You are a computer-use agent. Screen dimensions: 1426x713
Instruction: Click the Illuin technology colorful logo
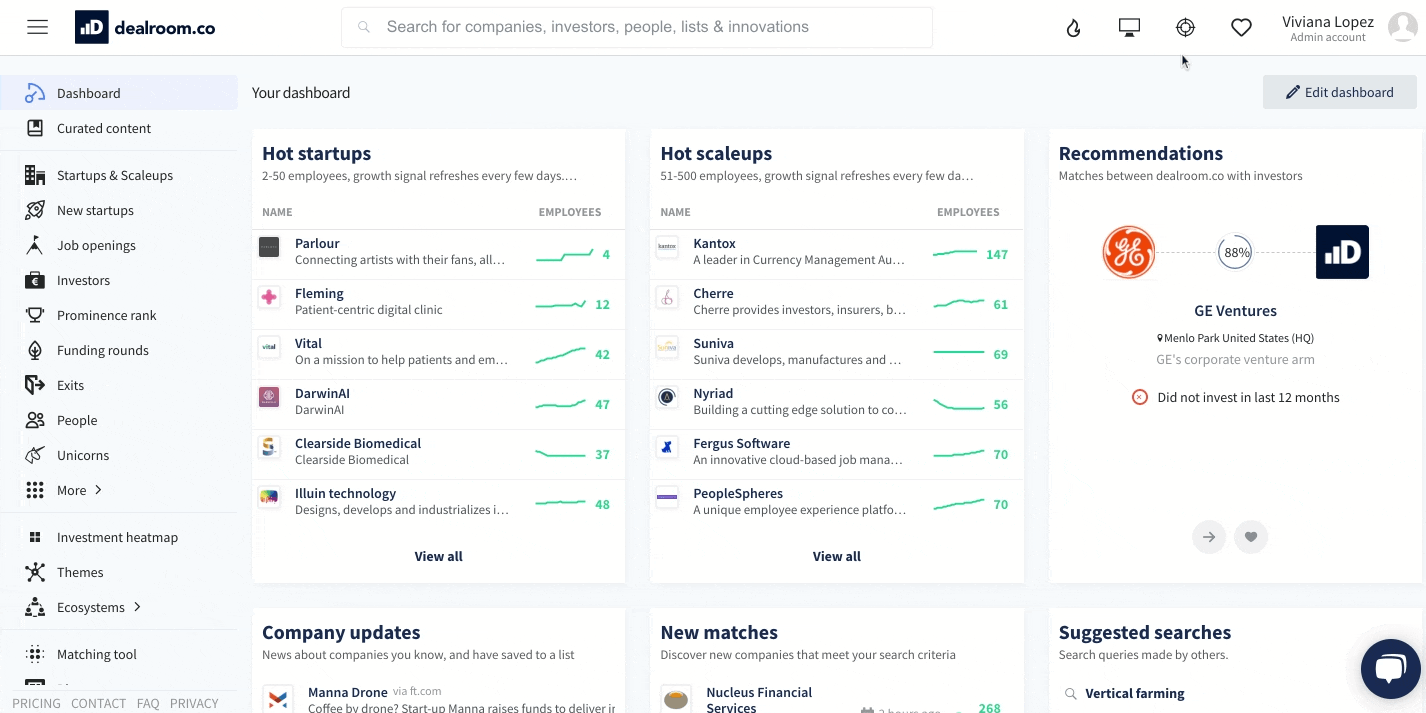[x=269, y=497]
